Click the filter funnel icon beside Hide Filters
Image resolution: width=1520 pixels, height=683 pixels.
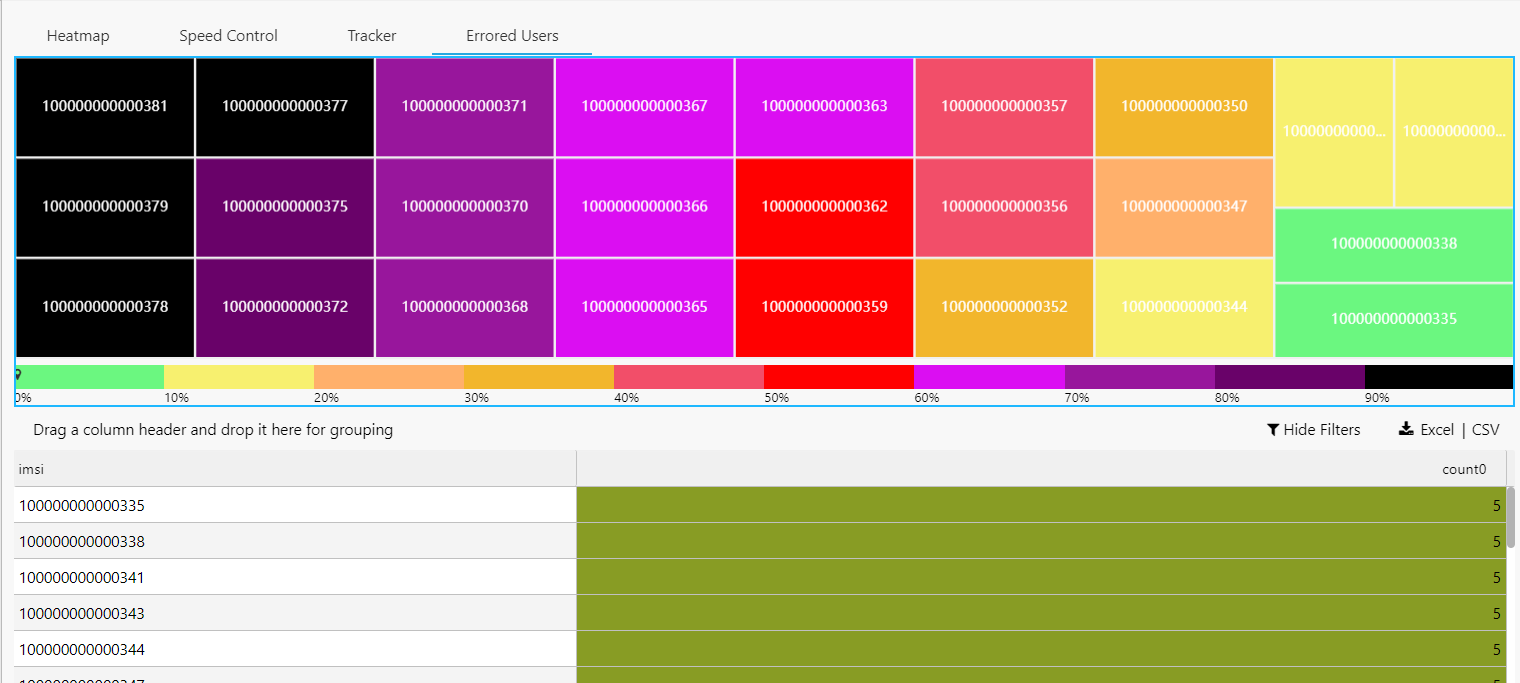pyautogui.click(x=1273, y=430)
